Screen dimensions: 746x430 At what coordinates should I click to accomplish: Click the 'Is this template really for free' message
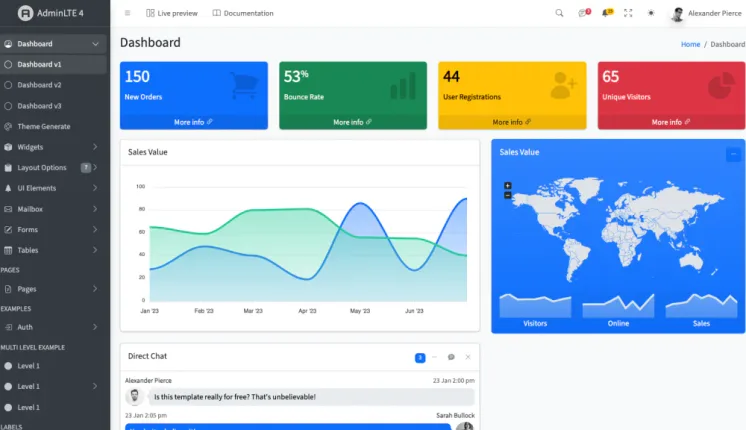[312, 397]
